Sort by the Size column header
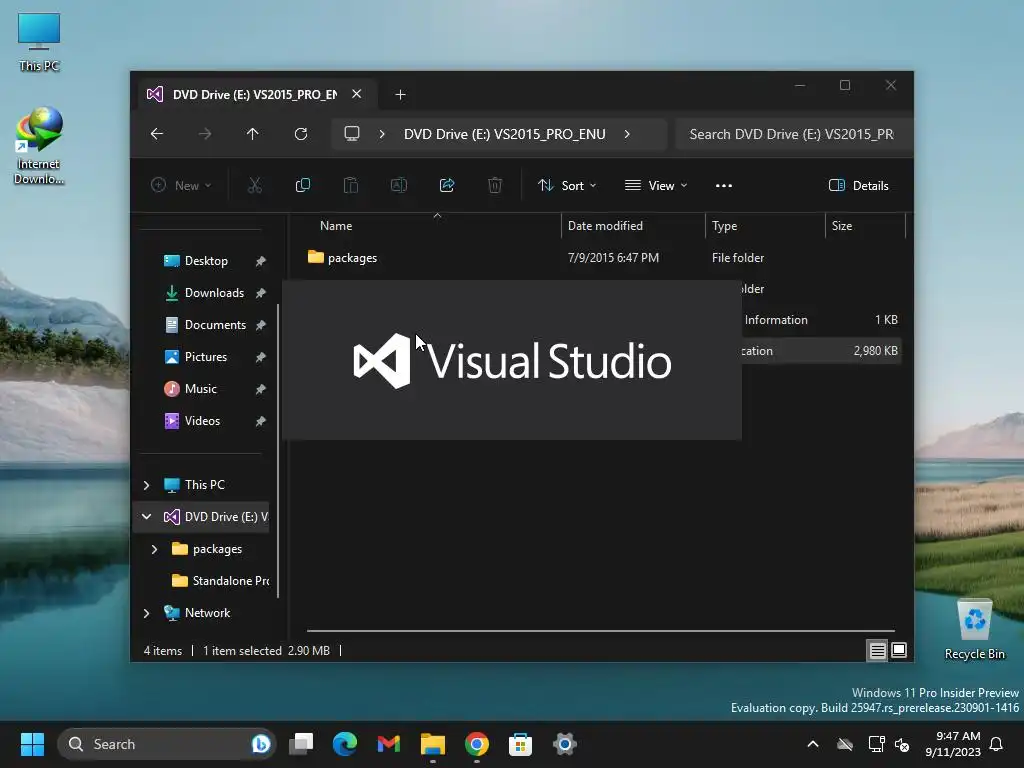1024x768 pixels. (842, 226)
